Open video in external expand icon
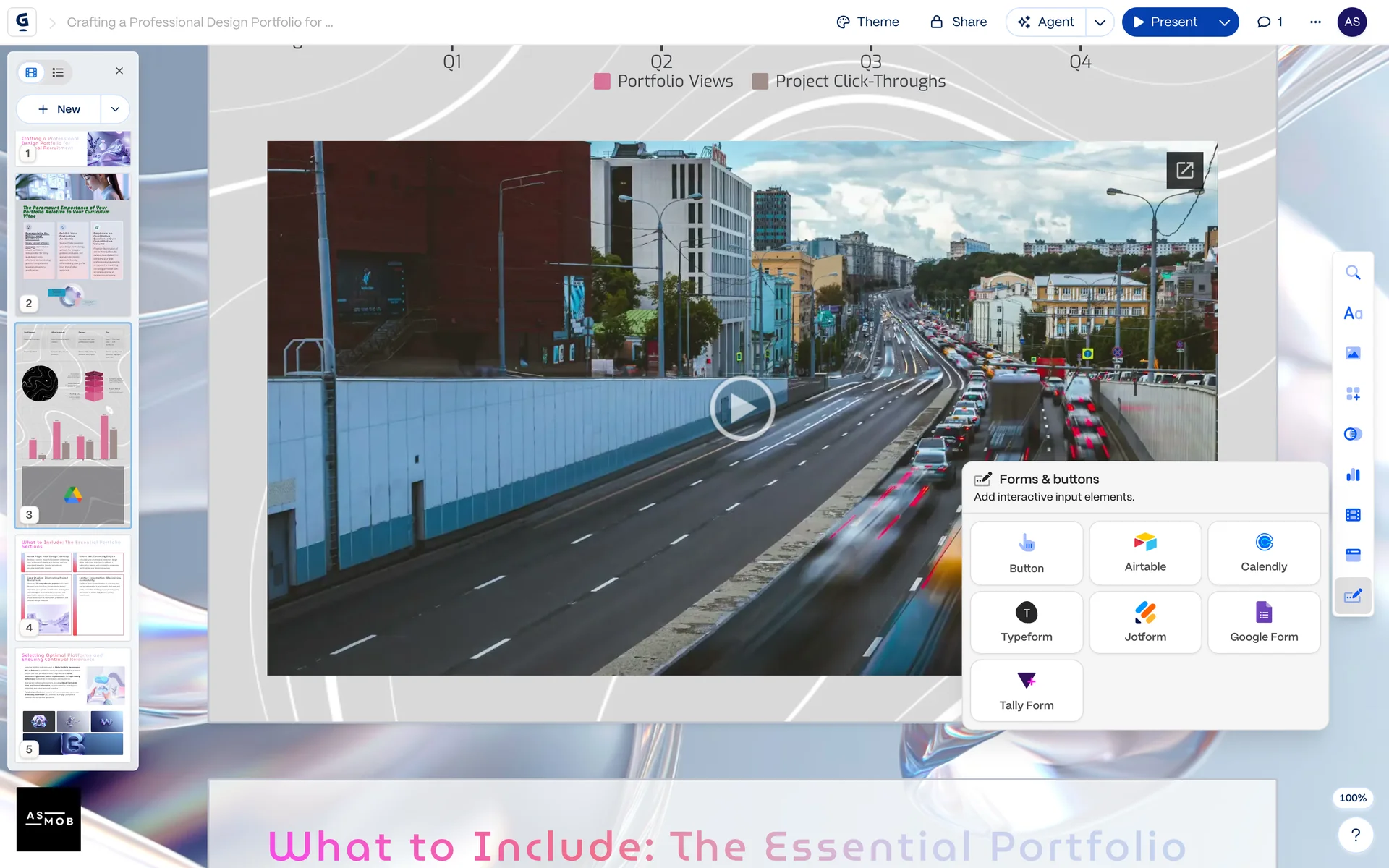 tap(1184, 170)
